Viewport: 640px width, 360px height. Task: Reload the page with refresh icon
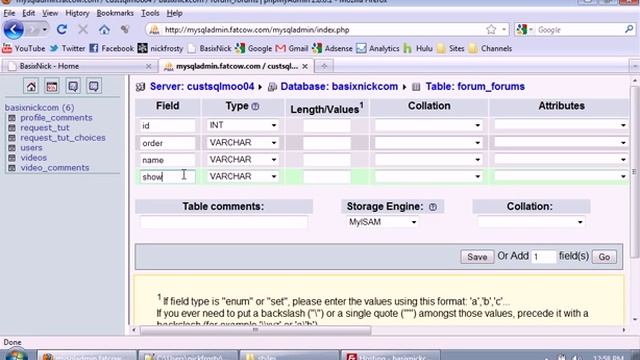click(62, 29)
